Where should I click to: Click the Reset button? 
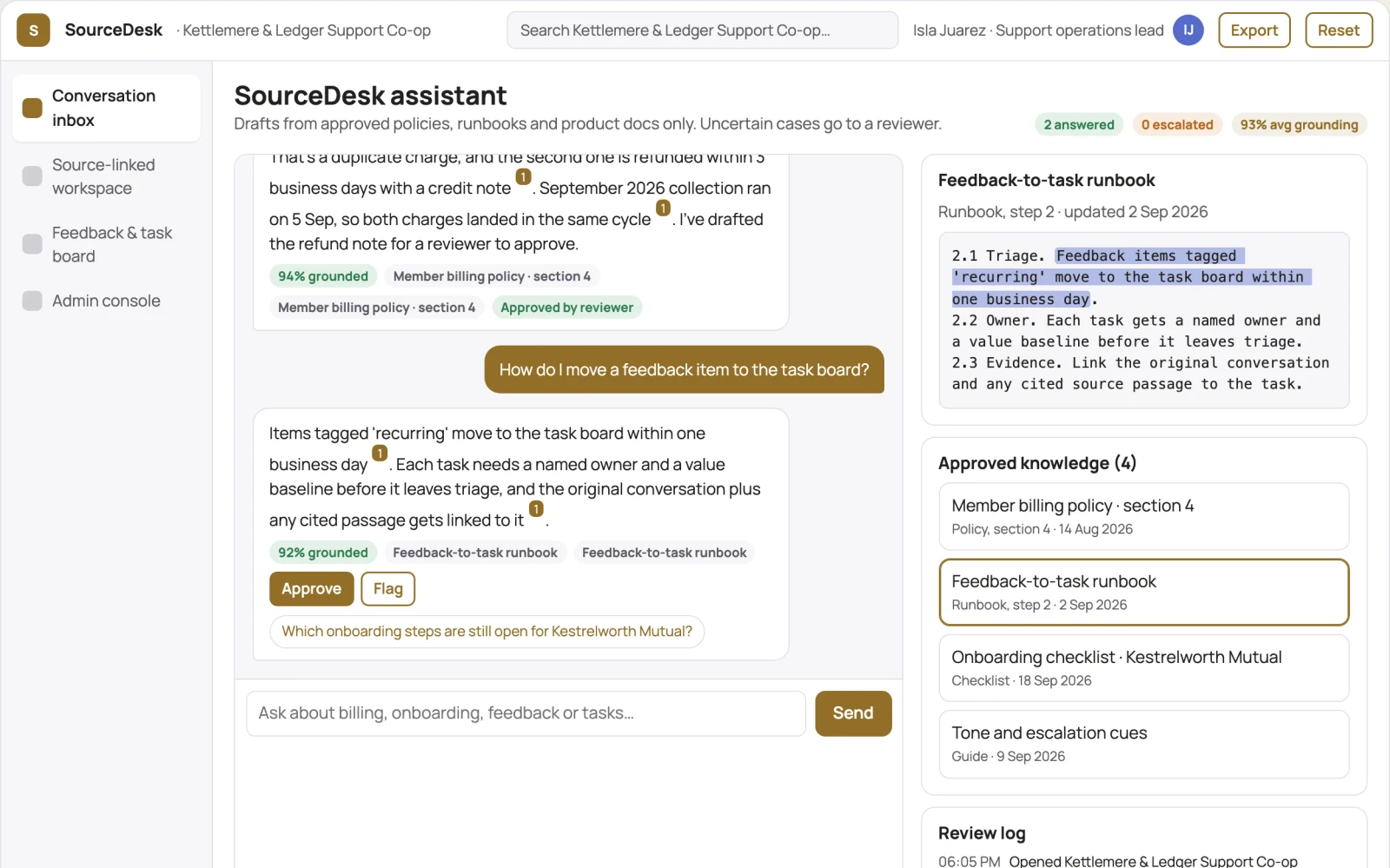pos(1338,30)
